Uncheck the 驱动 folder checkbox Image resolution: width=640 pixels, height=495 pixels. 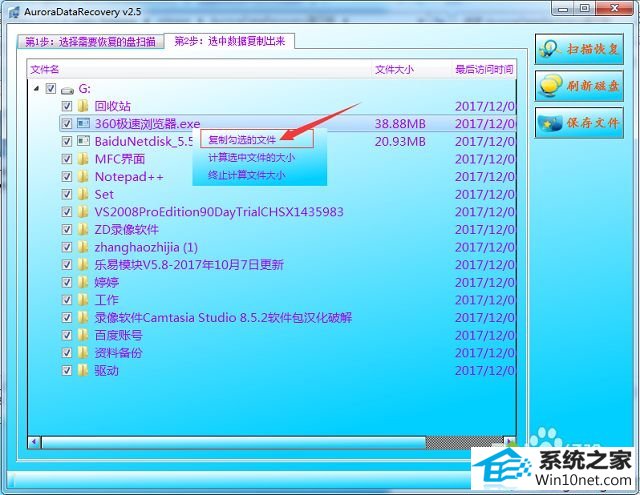[x=67, y=370]
